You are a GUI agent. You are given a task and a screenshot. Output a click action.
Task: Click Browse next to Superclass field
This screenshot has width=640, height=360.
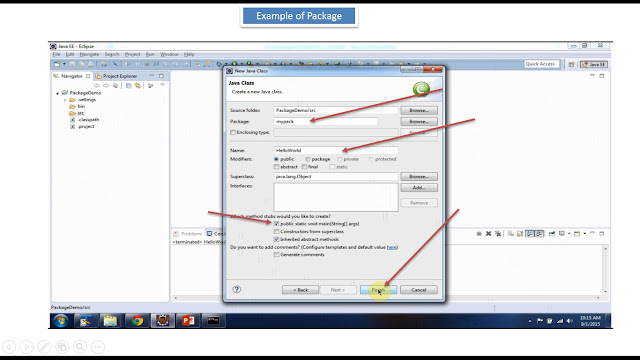click(419, 176)
